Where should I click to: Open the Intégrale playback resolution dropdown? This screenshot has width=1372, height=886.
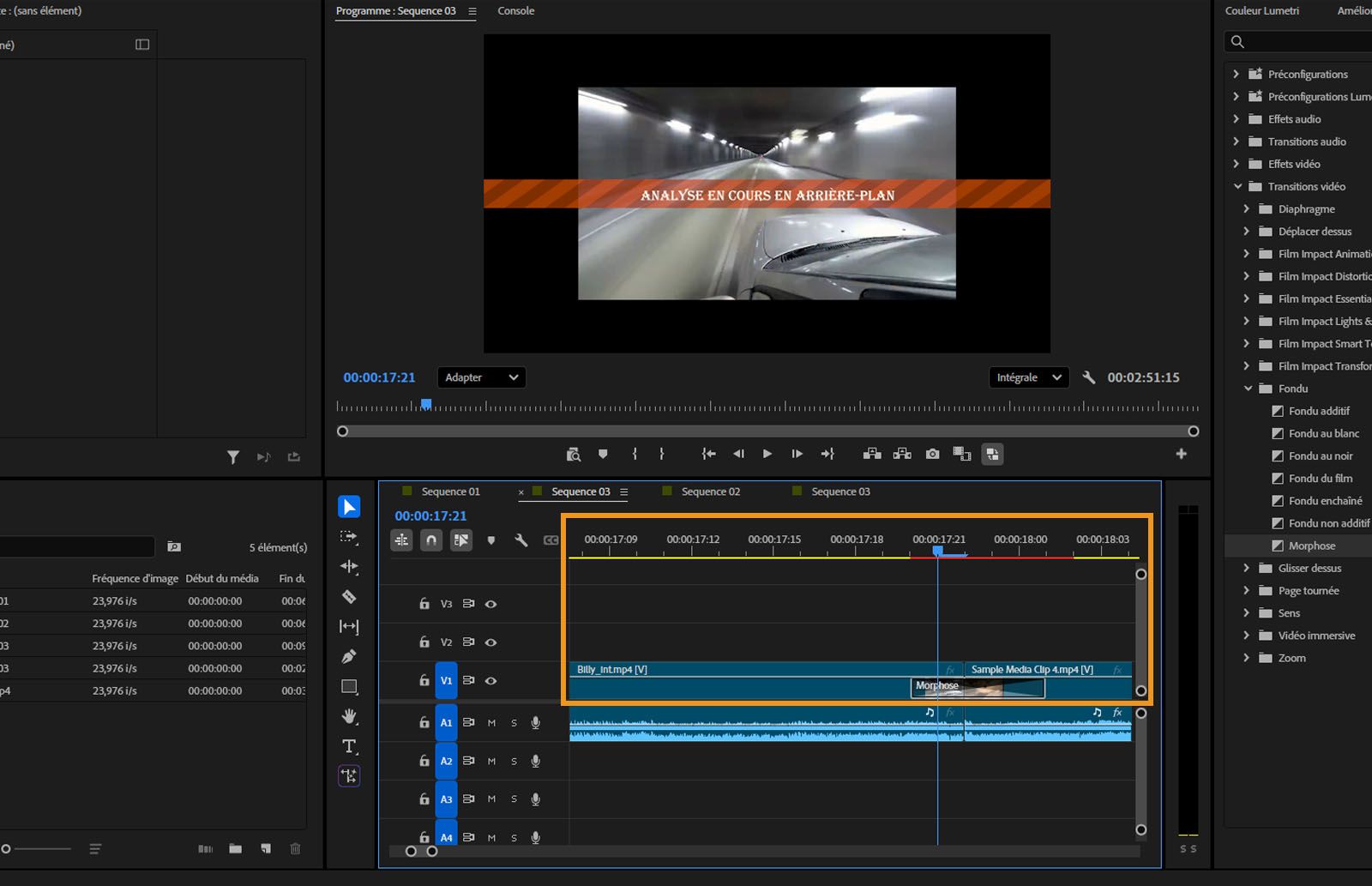(1028, 377)
